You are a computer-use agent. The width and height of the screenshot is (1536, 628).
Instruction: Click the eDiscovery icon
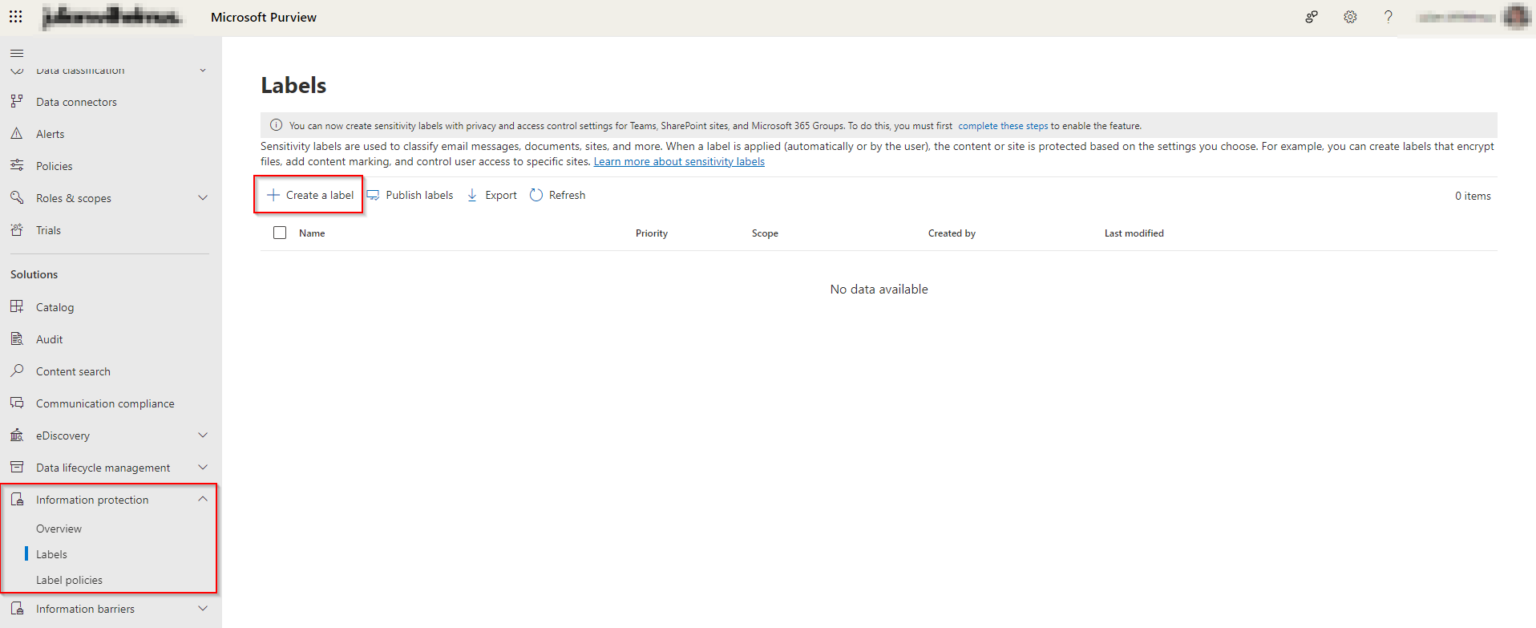click(17, 435)
